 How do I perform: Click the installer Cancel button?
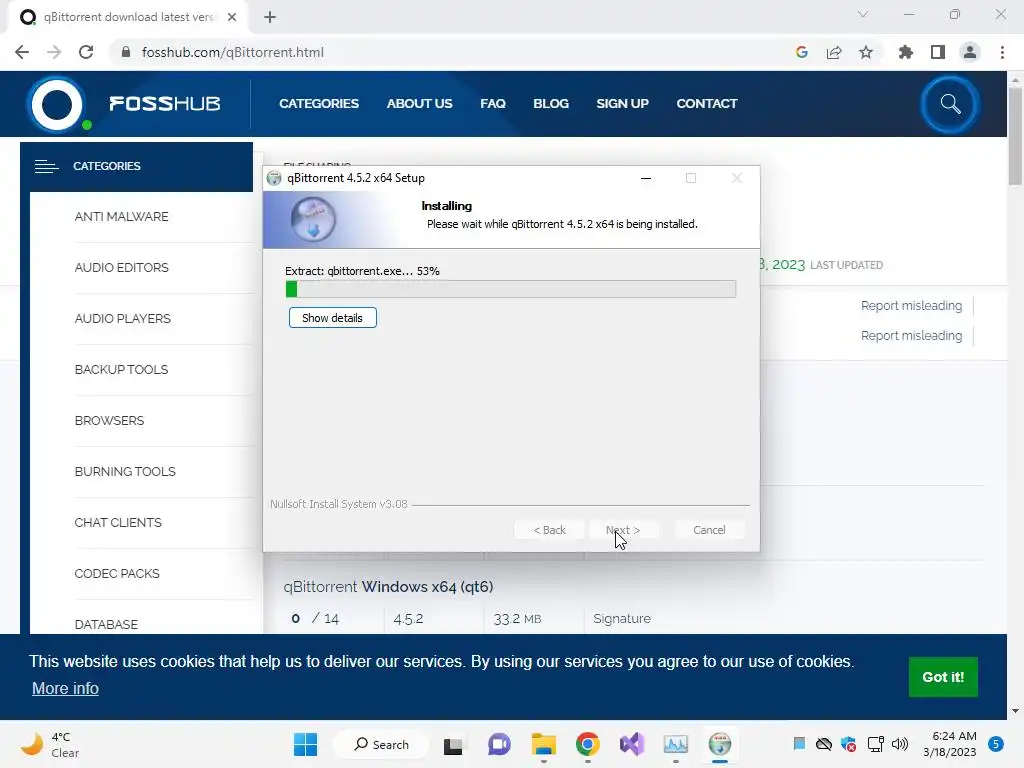709,530
